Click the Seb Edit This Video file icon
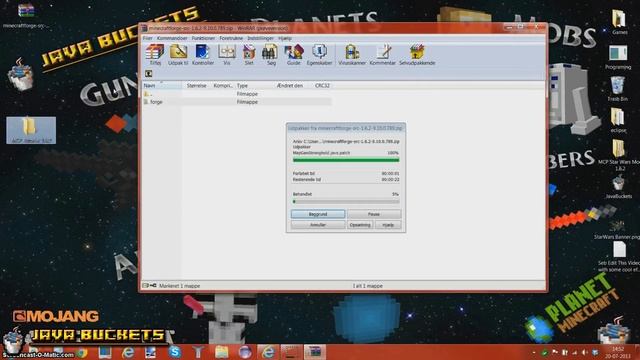The image size is (640, 360). coord(619,256)
